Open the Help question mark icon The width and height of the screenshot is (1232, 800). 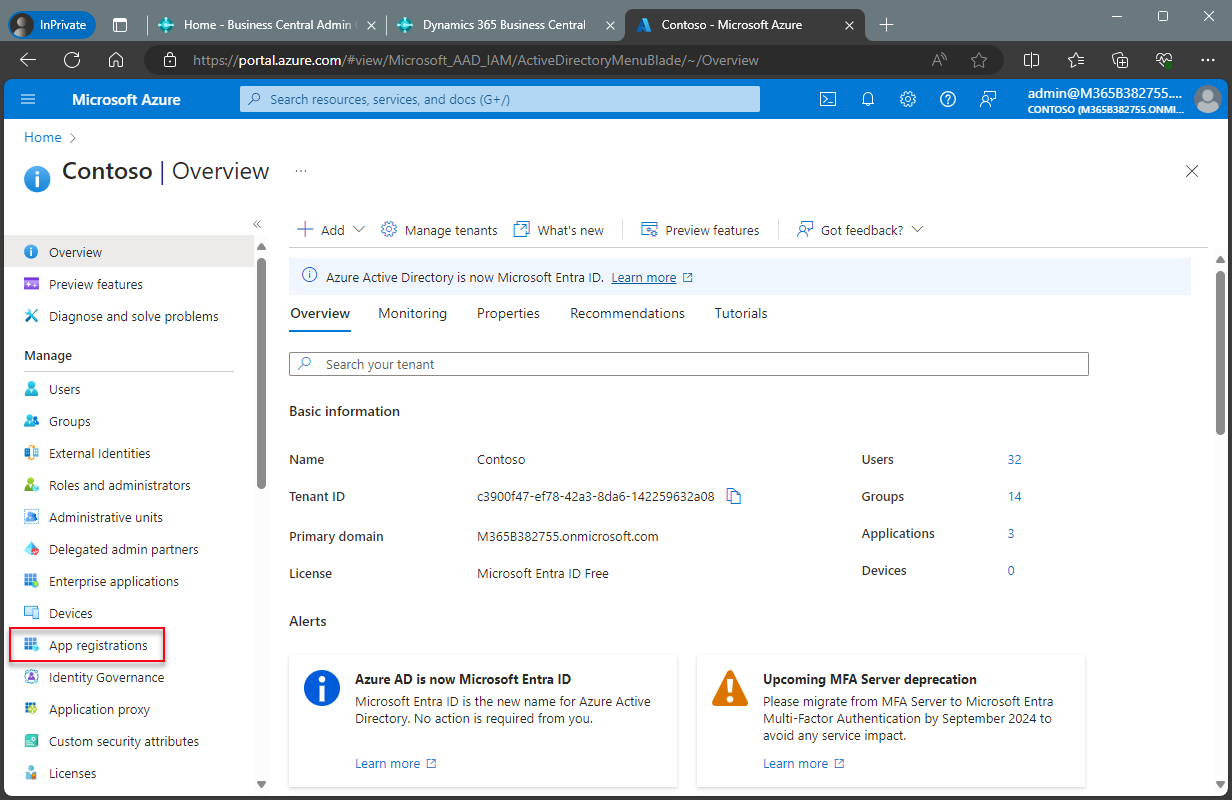pos(948,99)
